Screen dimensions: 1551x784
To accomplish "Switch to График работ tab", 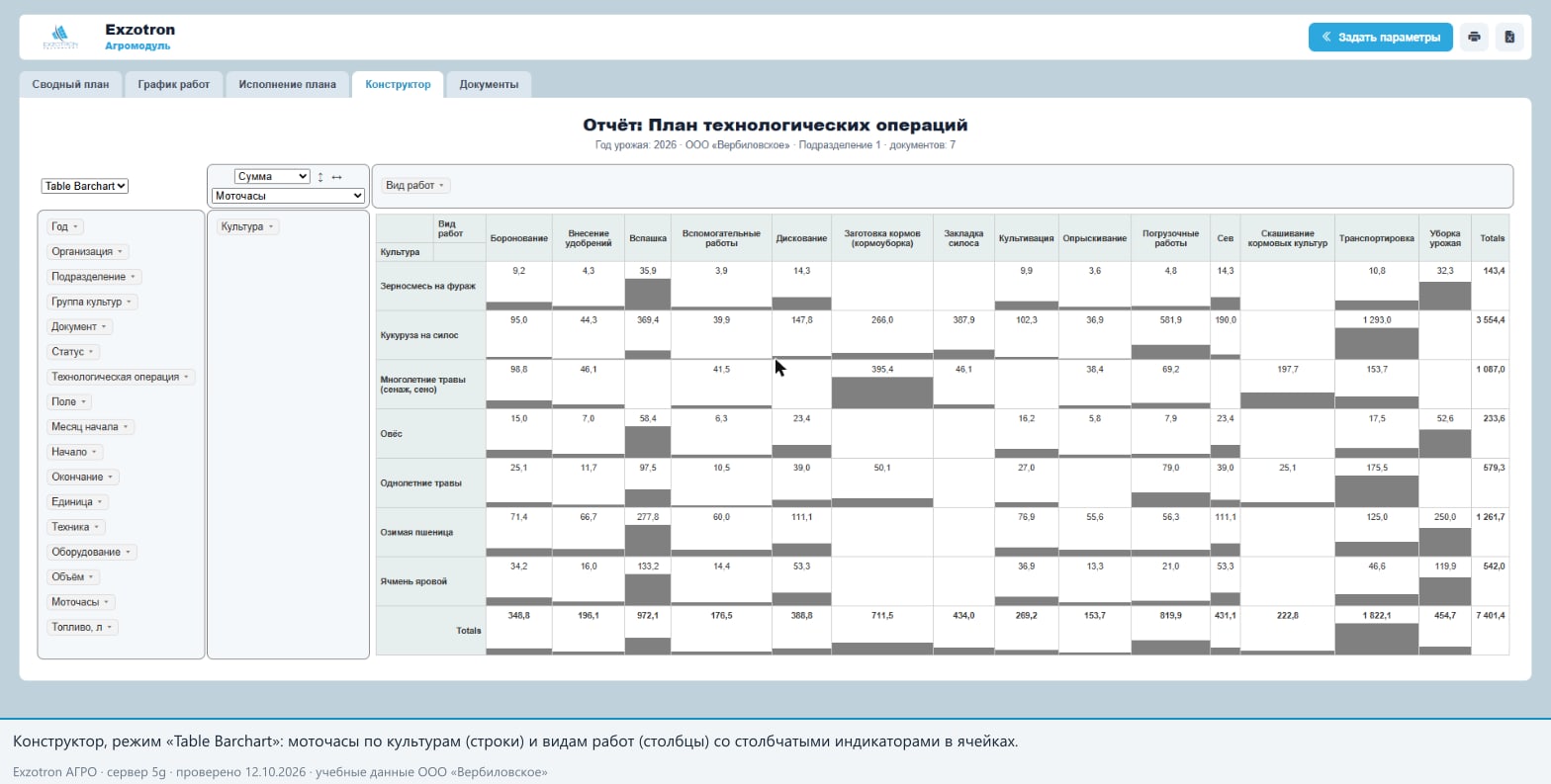I will point(174,84).
